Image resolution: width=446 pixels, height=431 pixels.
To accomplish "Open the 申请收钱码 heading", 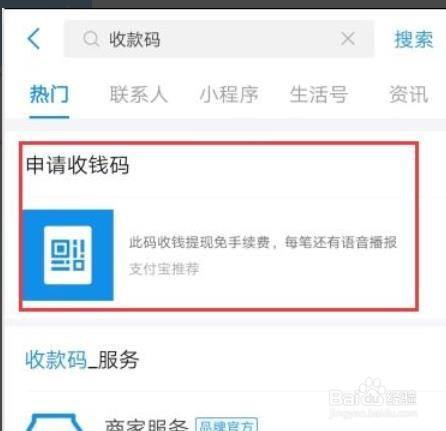I will 77,165.
